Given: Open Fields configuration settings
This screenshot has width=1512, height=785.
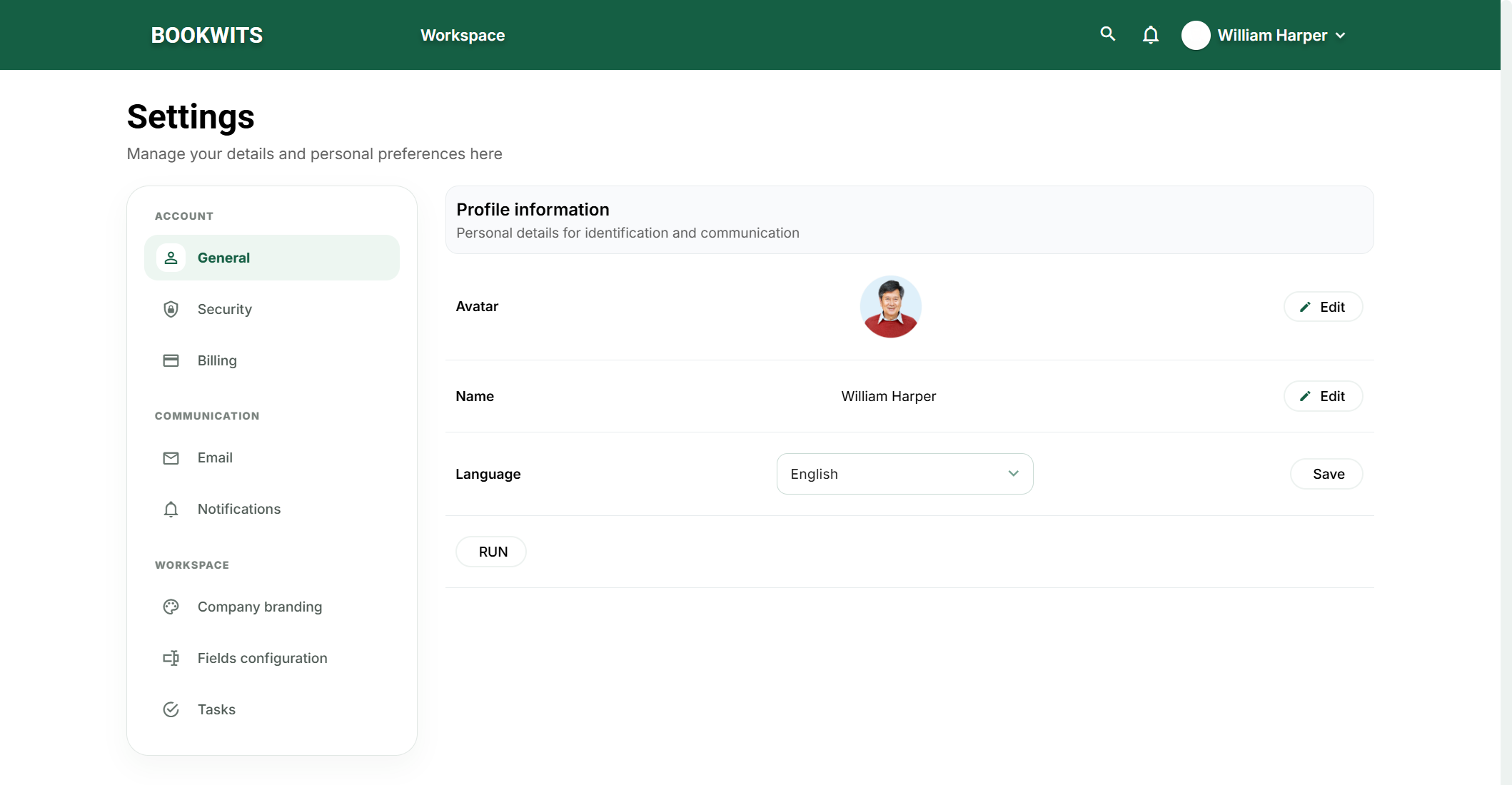Looking at the screenshot, I should (272, 658).
